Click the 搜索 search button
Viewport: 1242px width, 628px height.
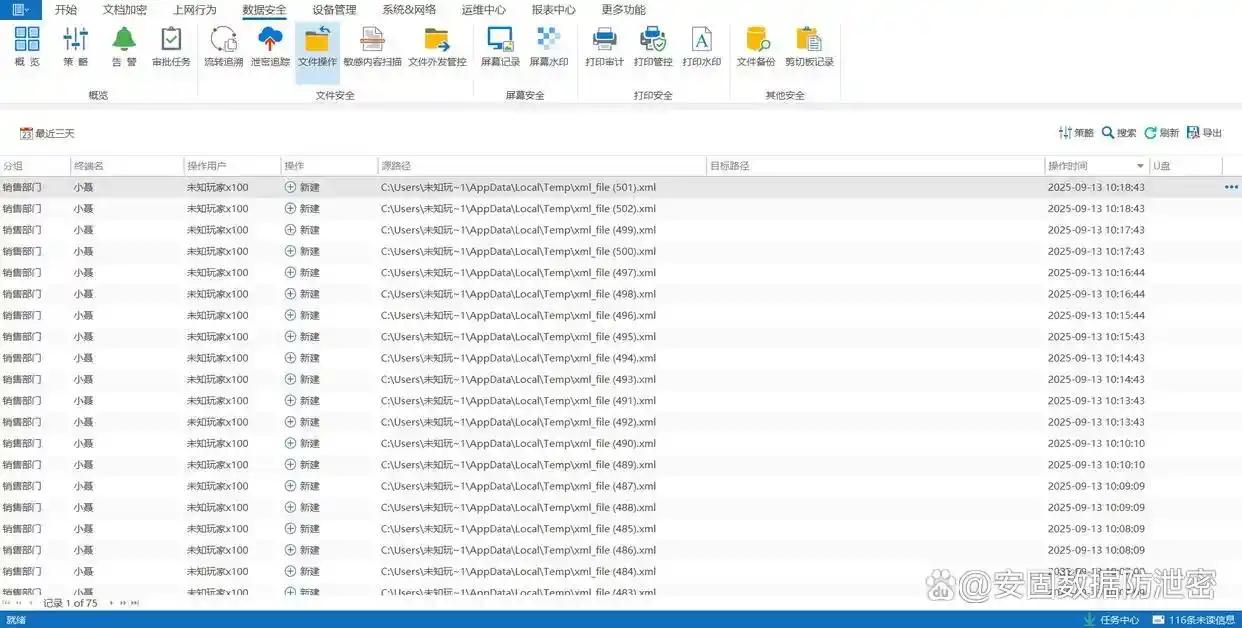click(1119, 133)
